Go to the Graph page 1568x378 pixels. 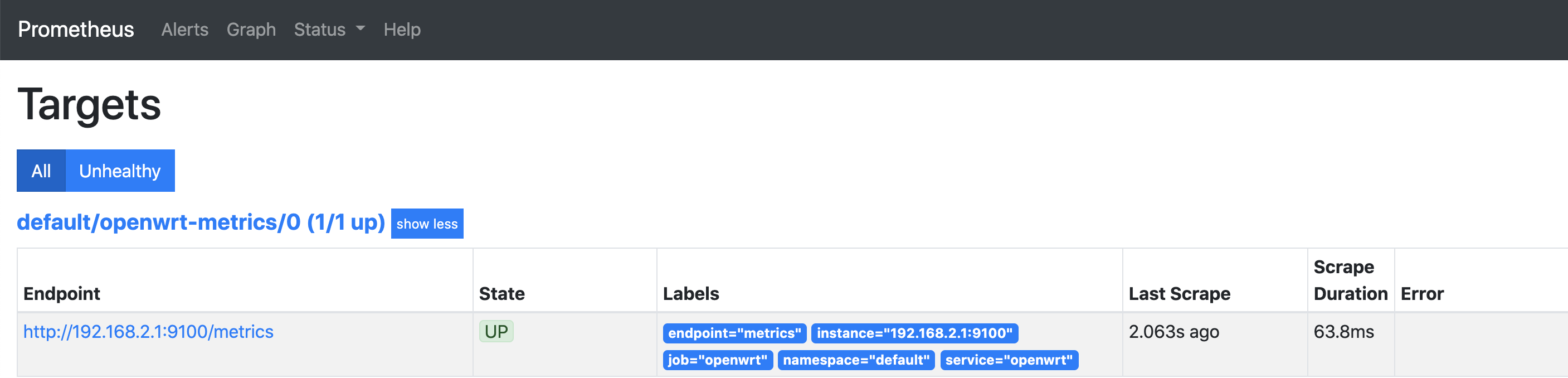[251, 29]
